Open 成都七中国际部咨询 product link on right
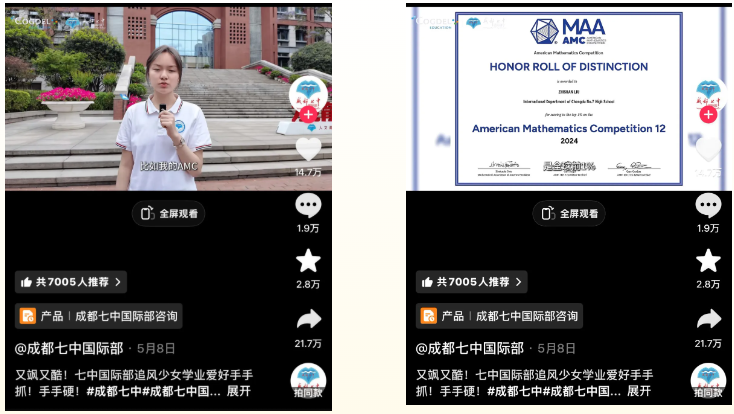734x414 pixels. point(499,316)
